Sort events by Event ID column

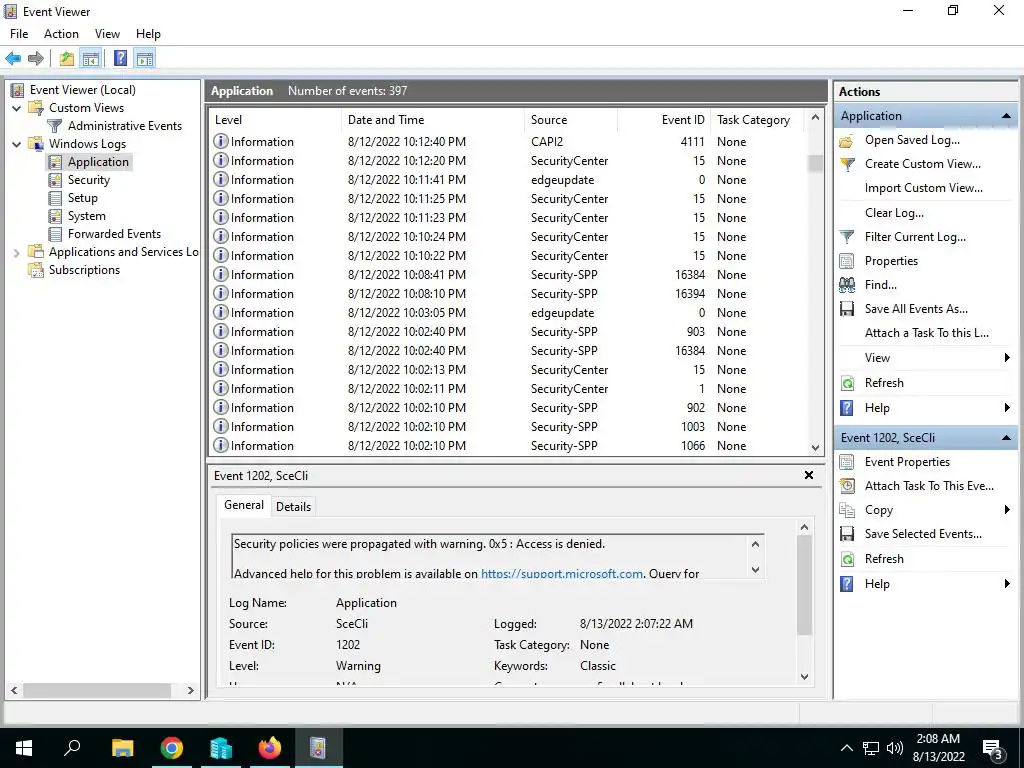pyautogui.click(x=664, y=120)
